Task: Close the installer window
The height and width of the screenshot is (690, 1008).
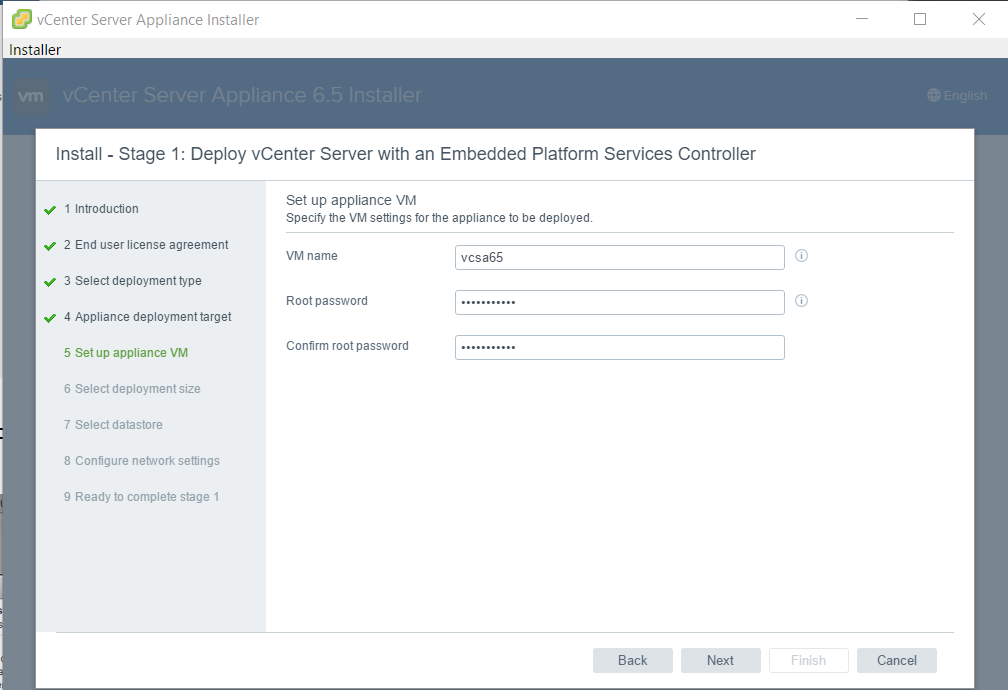Action: tap(978, 19)
